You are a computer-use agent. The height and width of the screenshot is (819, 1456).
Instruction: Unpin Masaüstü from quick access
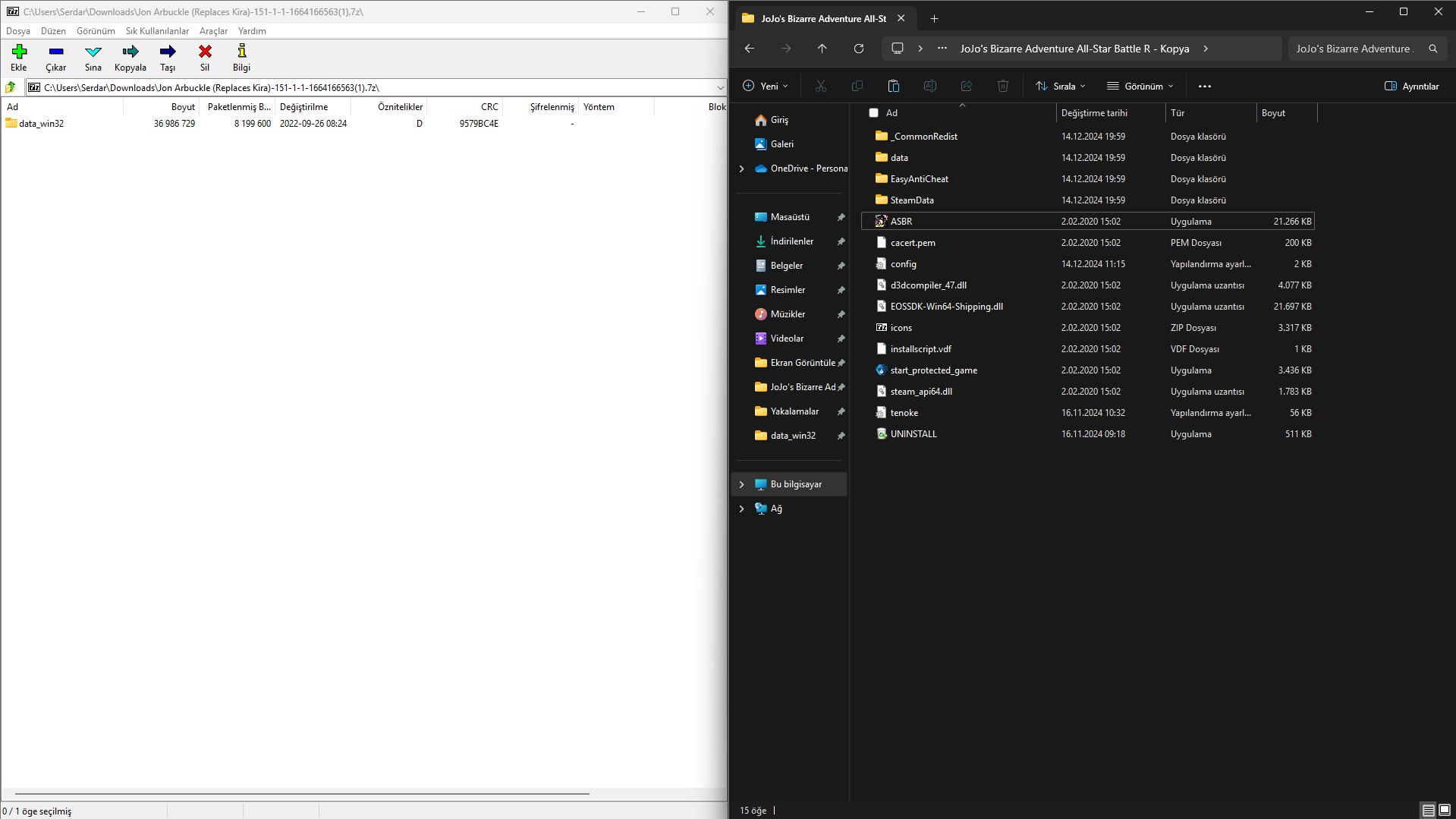coord(841,217)
